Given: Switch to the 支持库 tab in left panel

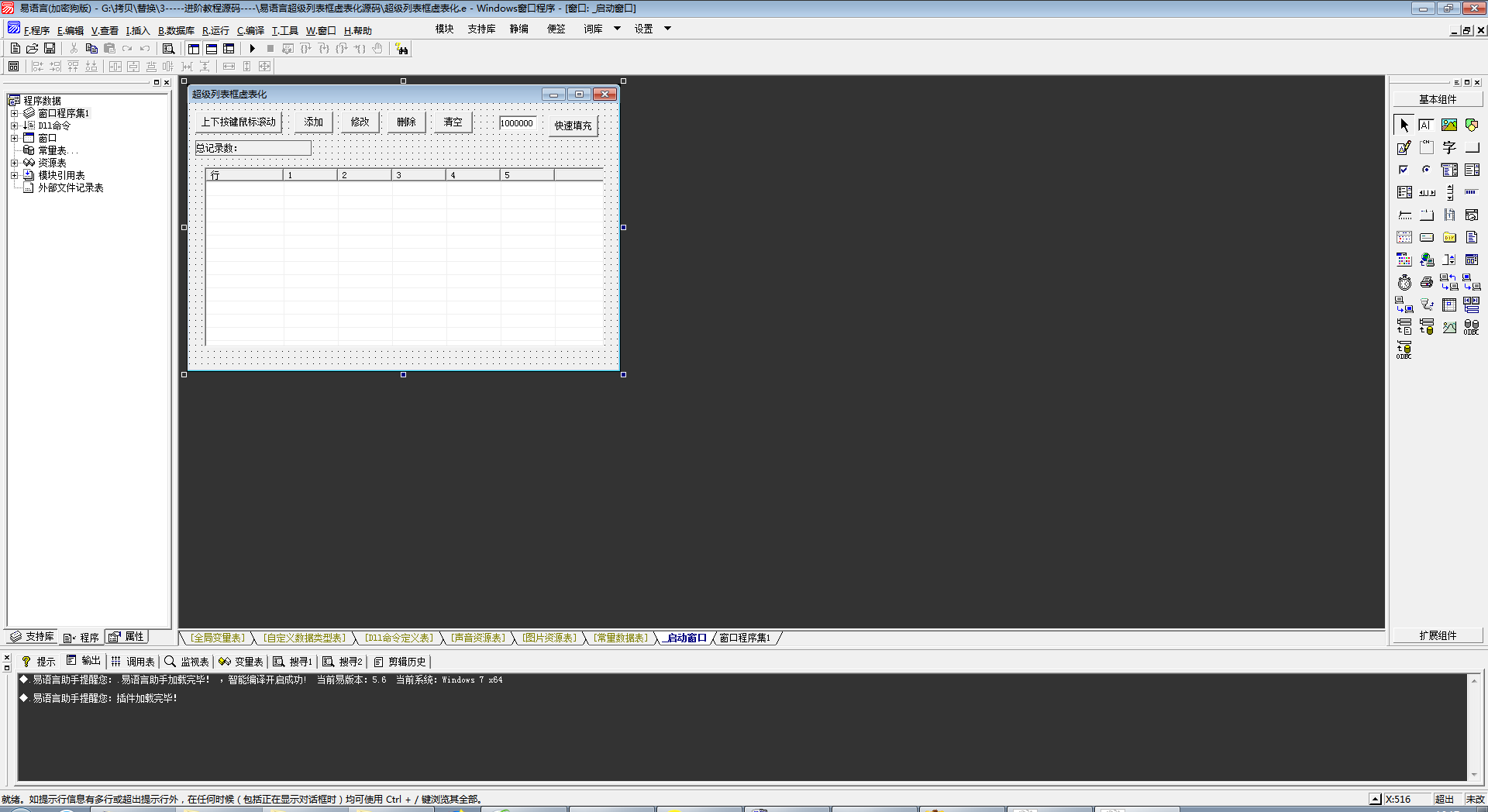Looking at the screenshot, I should pyautogui.click(x=32, y=637).
